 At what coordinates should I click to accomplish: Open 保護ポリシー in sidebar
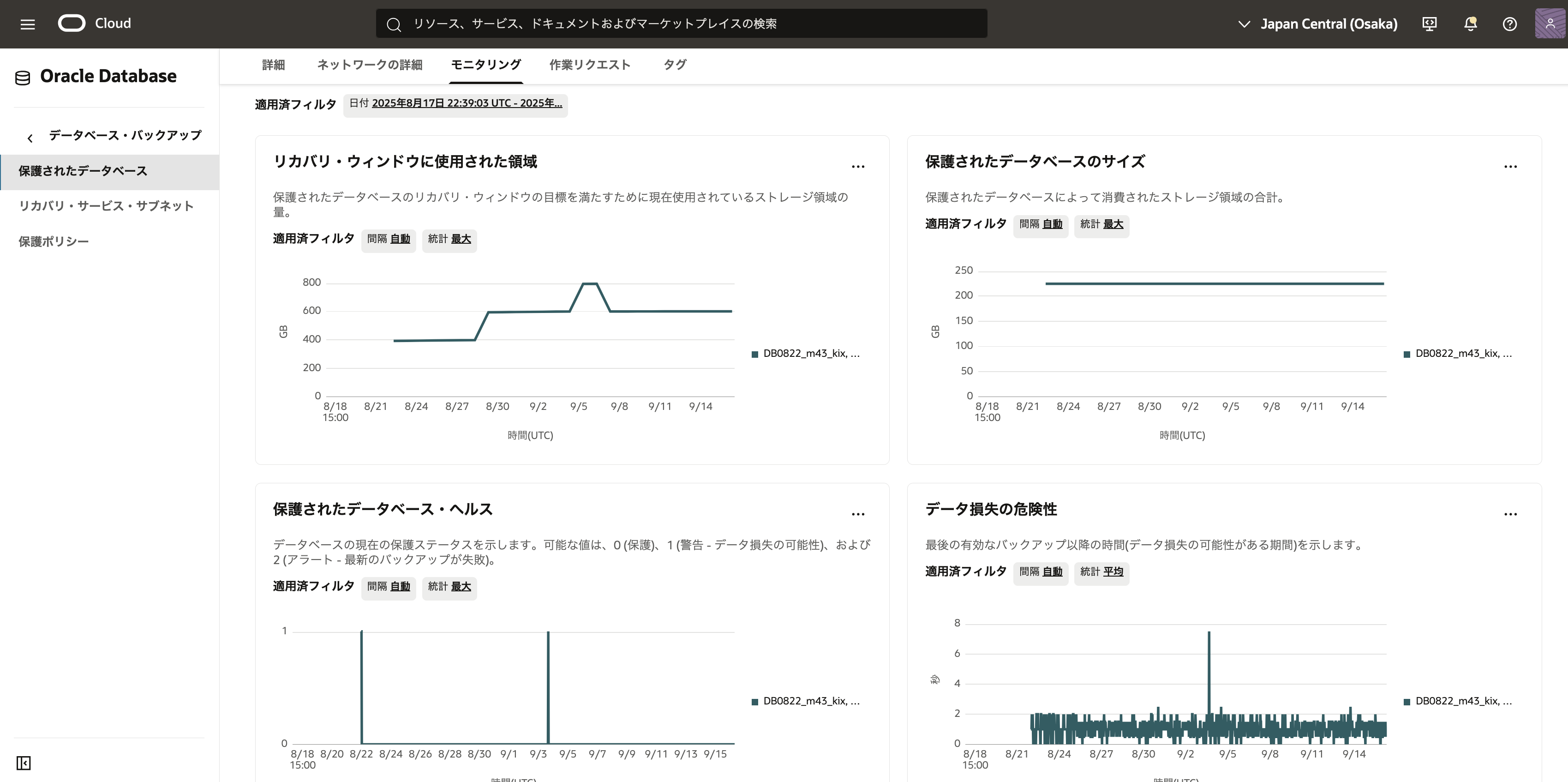pyautogui.click(x=54, y=242)
